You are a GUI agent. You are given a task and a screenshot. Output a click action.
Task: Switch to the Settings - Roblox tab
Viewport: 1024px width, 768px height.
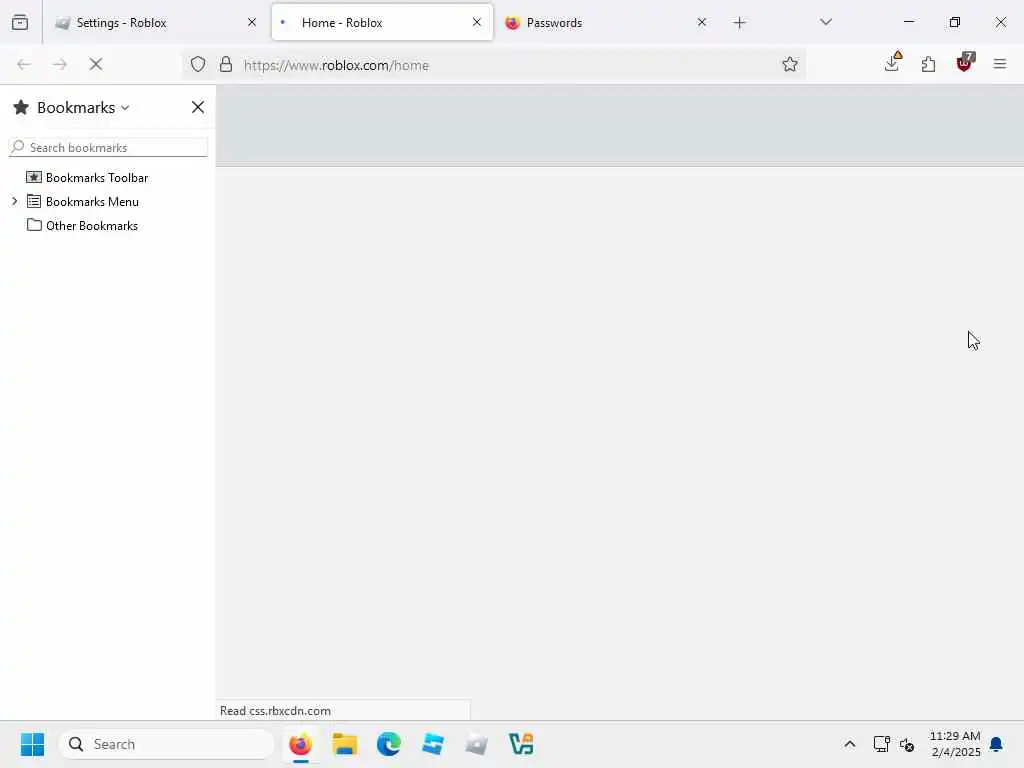pyautogui.click(x=157, y=23)
